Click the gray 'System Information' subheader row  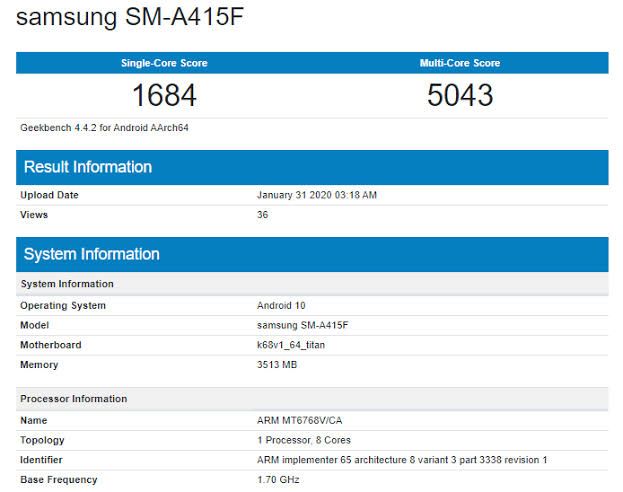pos(312,284)
